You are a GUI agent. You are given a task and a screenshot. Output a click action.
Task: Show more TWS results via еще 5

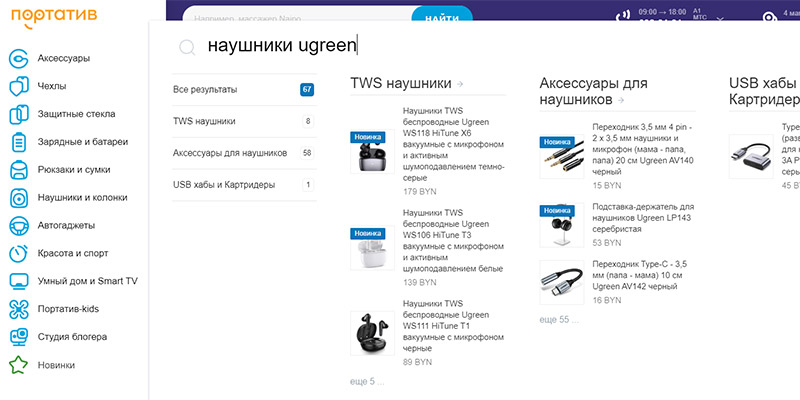367,382
